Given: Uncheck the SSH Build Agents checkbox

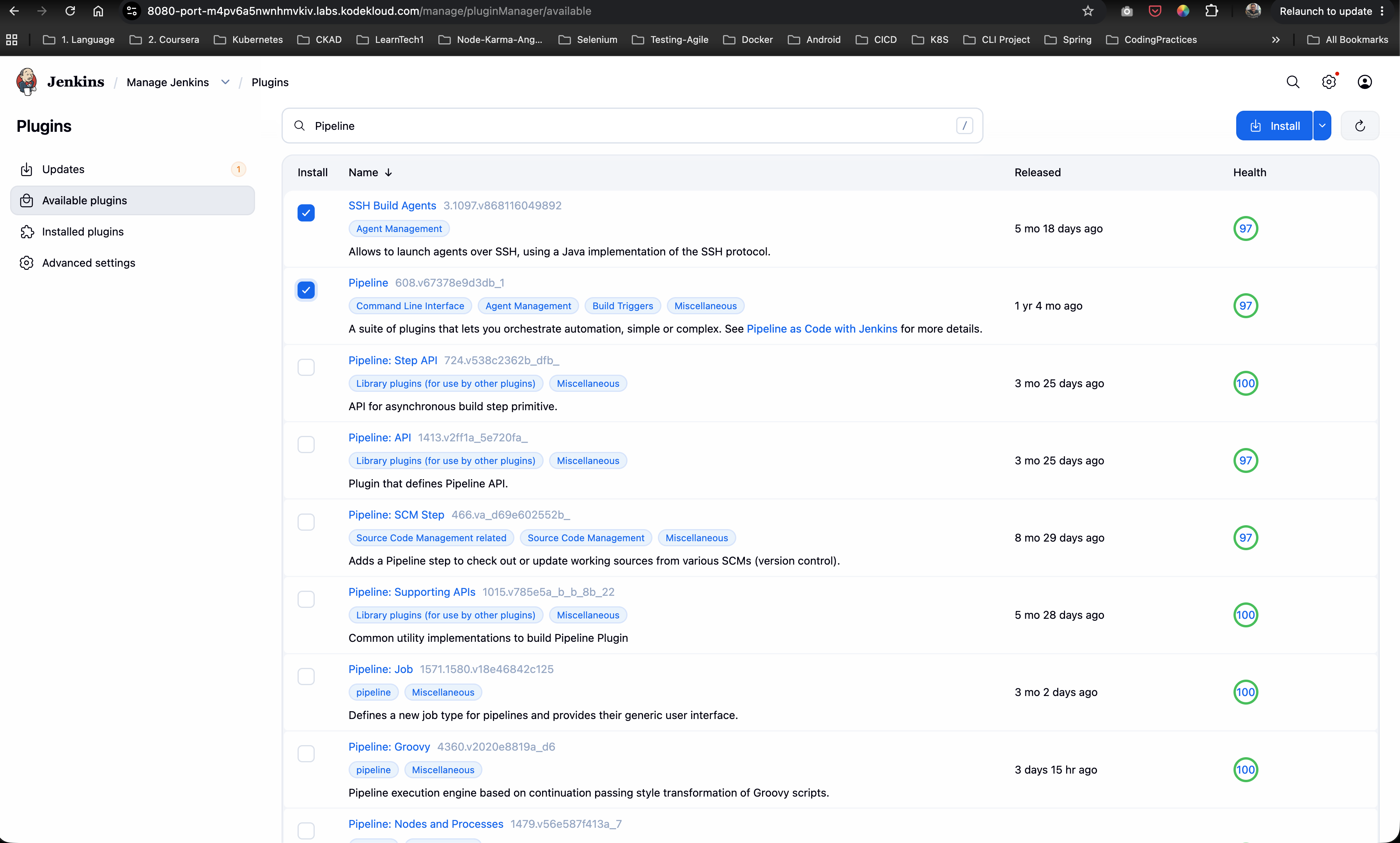Looking at the screenshot, I should click(306, 213).
